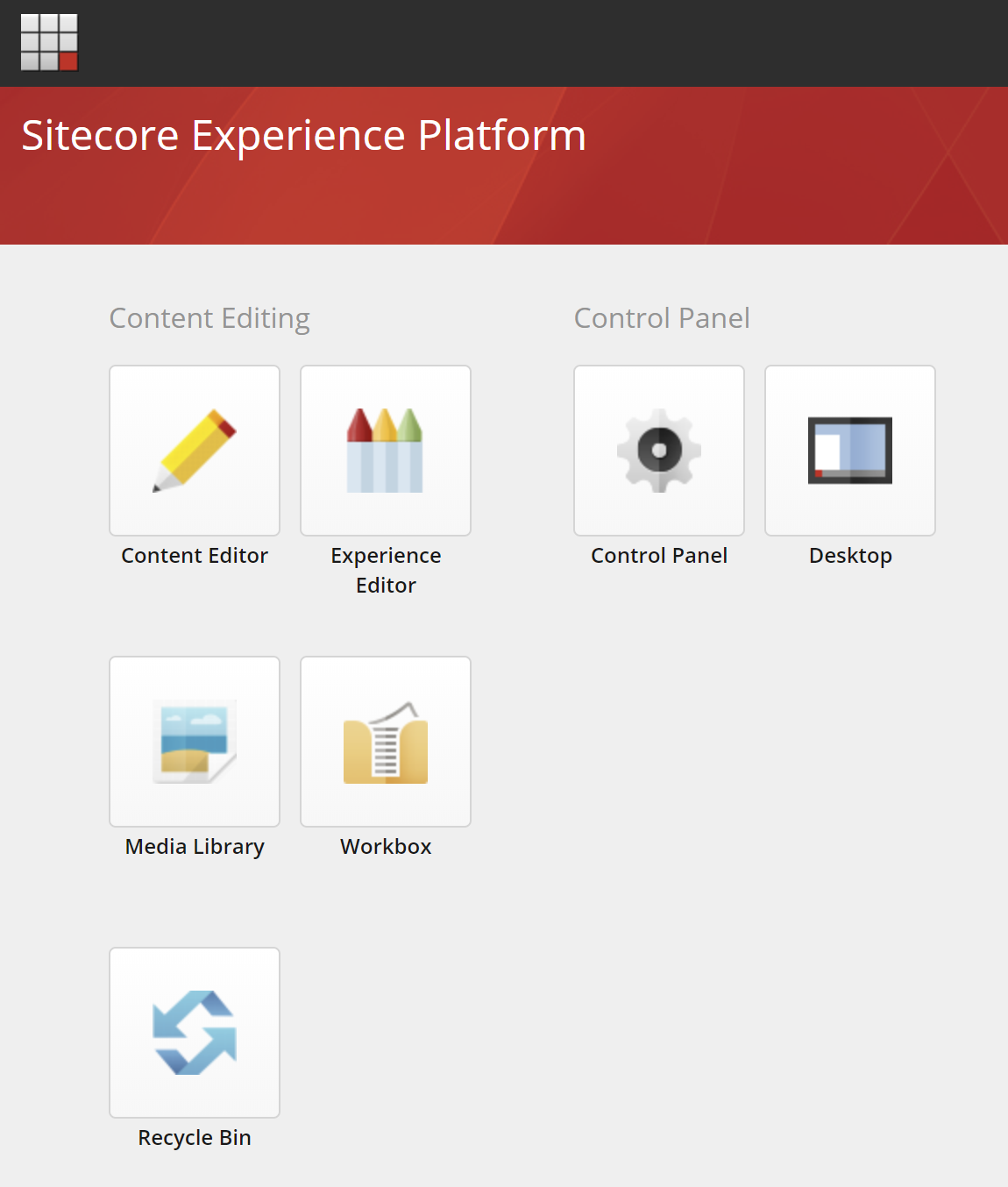Open the "Workbox" text label
The image size is (1008, 1187).
pos(386,847)
